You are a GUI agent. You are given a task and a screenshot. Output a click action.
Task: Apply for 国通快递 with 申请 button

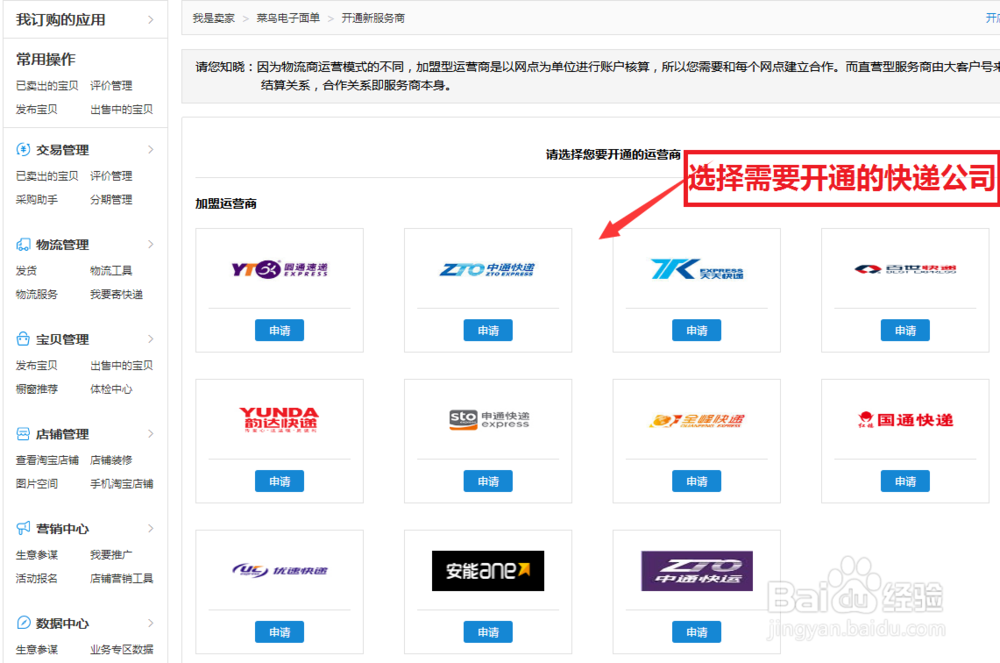pos(905,481)
